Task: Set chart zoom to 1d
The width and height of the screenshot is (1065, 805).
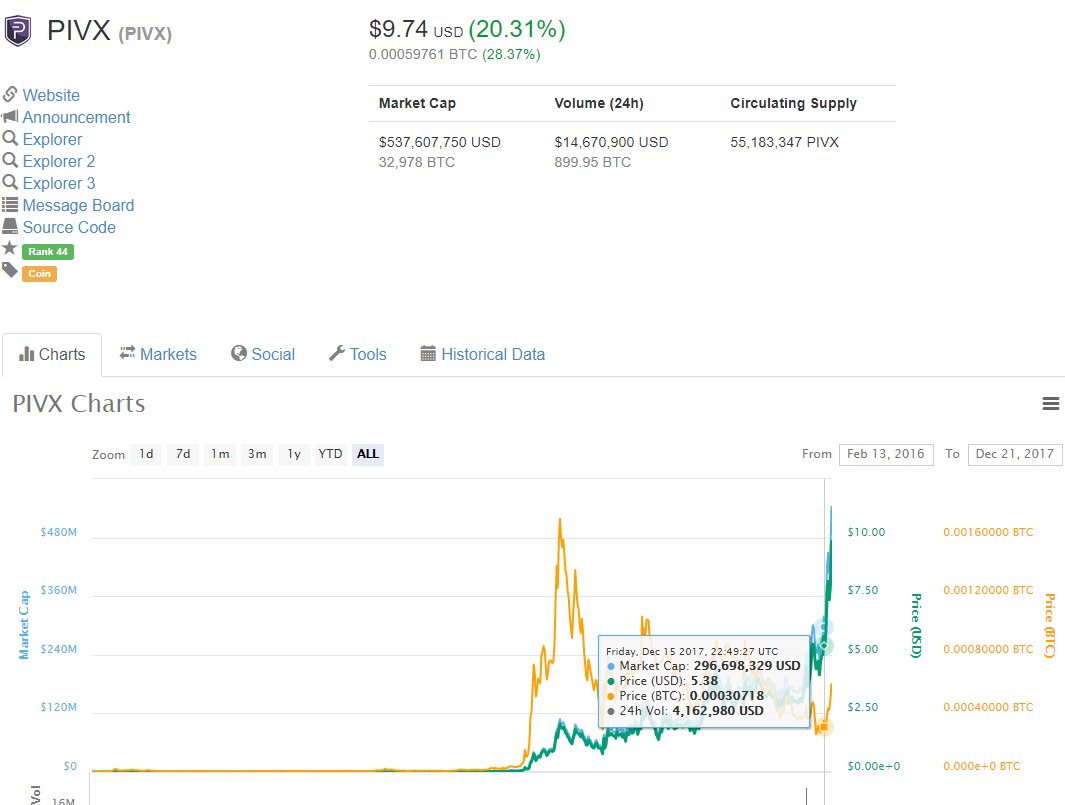Action: 146,454
